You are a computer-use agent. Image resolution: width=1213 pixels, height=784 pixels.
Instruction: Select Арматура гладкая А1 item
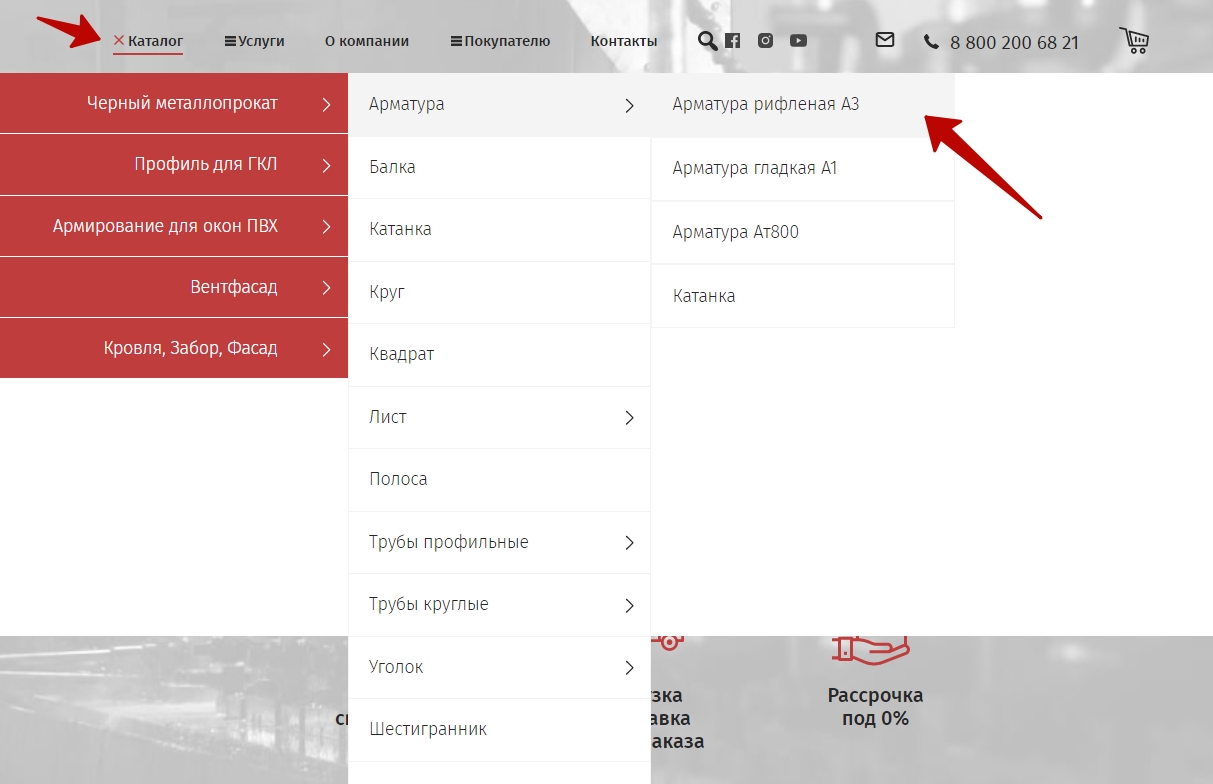tap(755, 168)
